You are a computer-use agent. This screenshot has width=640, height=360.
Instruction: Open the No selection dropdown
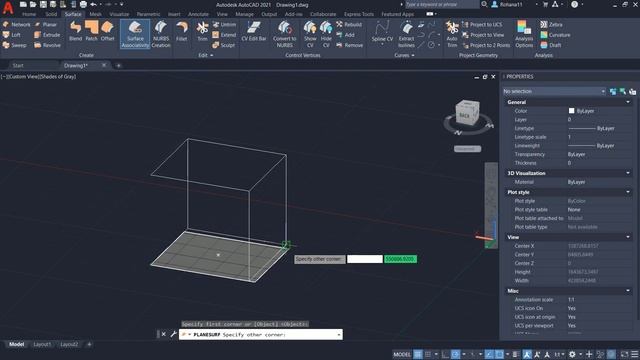[x=554, y=91]
